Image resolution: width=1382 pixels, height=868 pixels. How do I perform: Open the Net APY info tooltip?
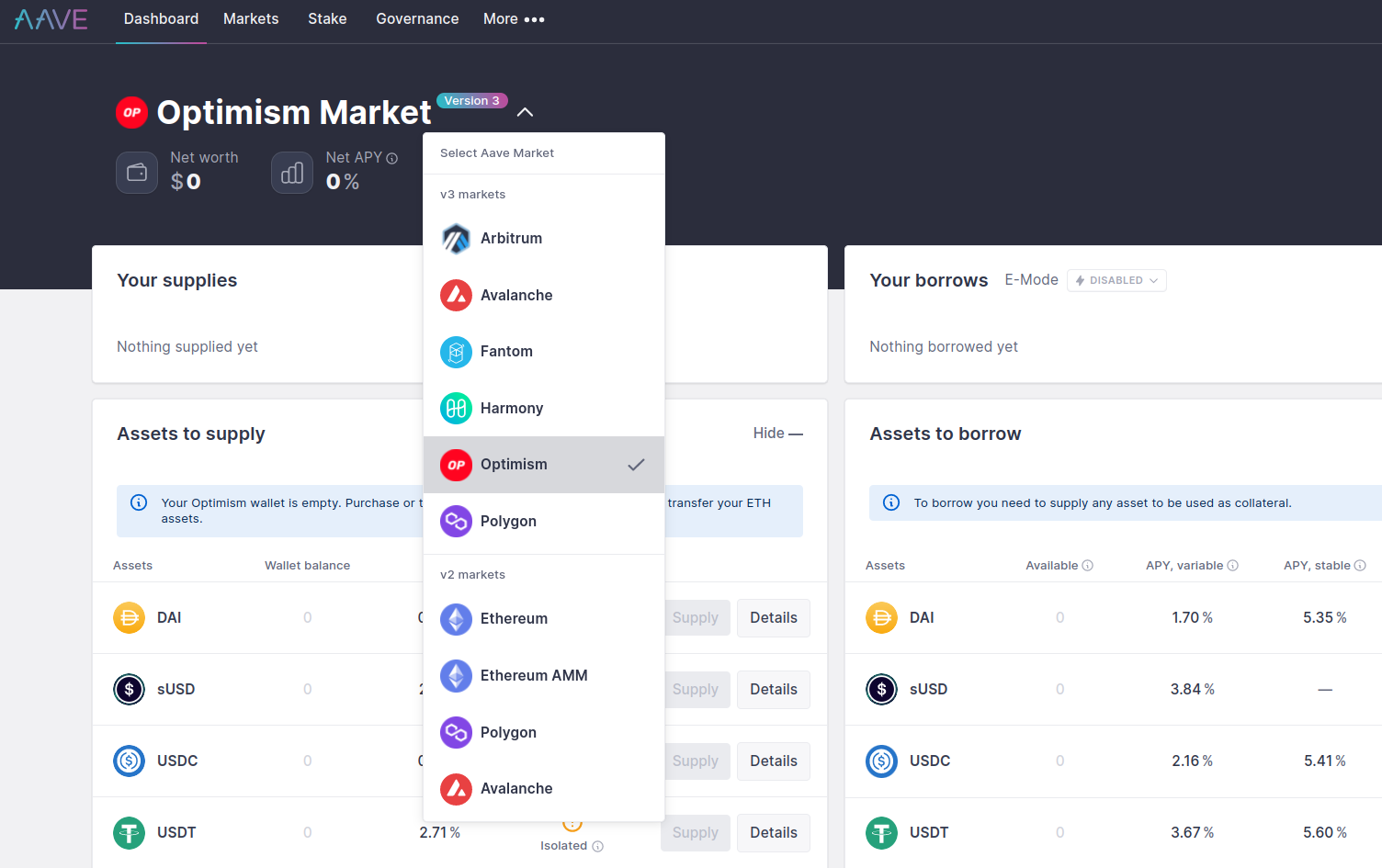(392, 158)
